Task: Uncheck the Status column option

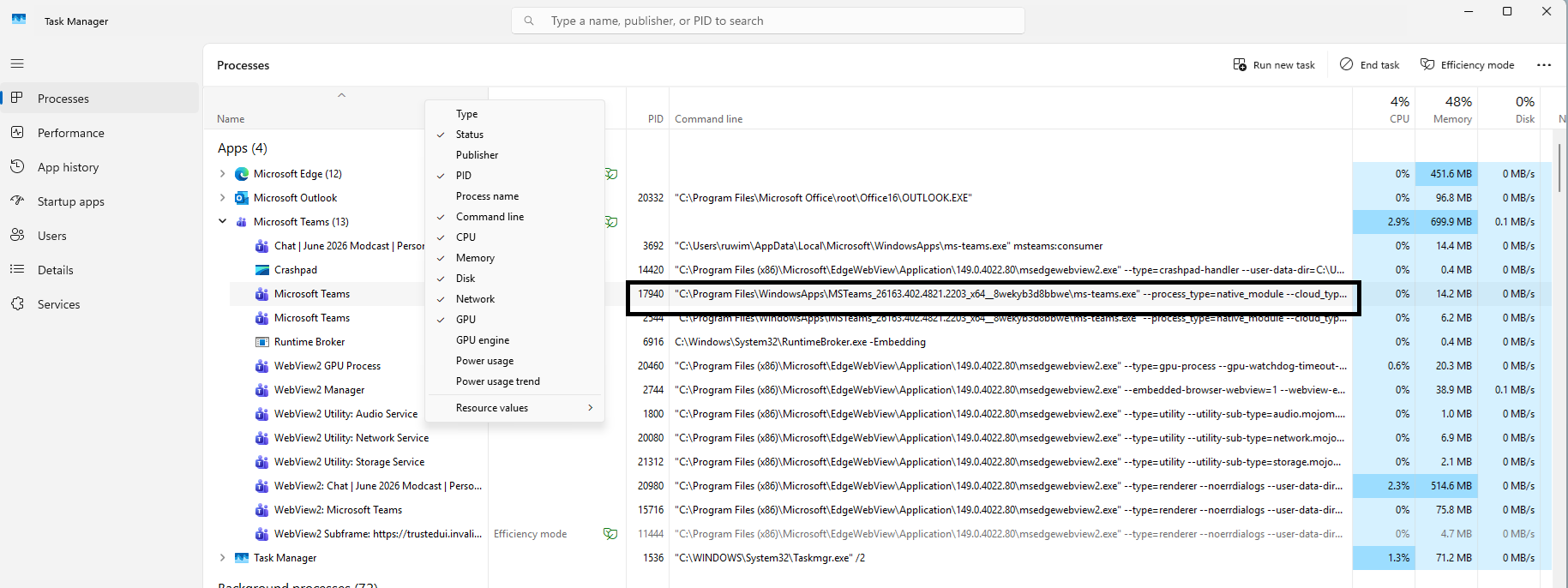Action: [x=514, y=135]
